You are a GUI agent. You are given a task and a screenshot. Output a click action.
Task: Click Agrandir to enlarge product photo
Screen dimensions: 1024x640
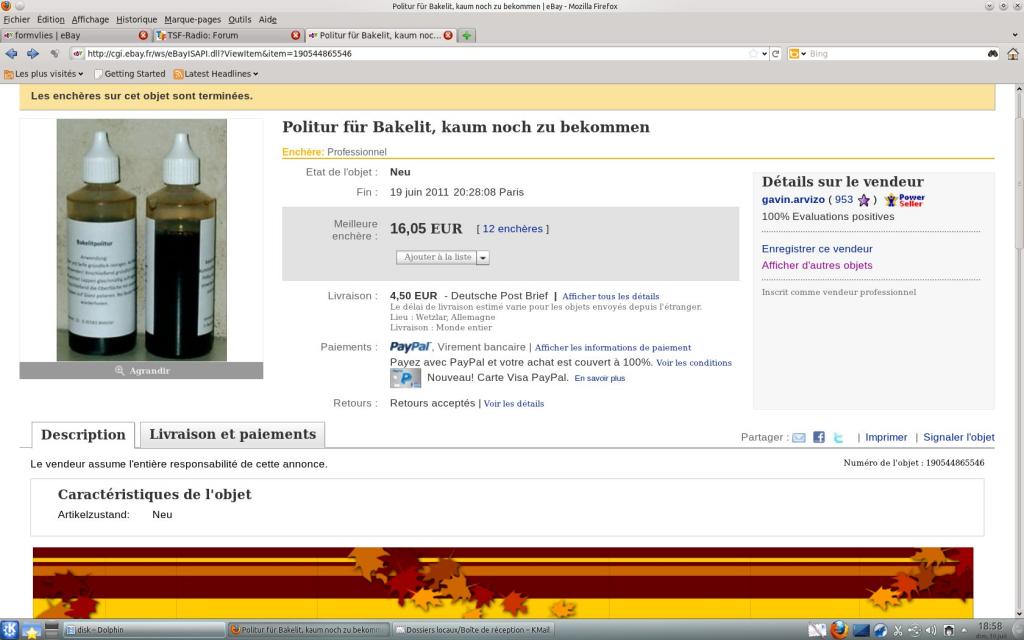click(142, 370)
